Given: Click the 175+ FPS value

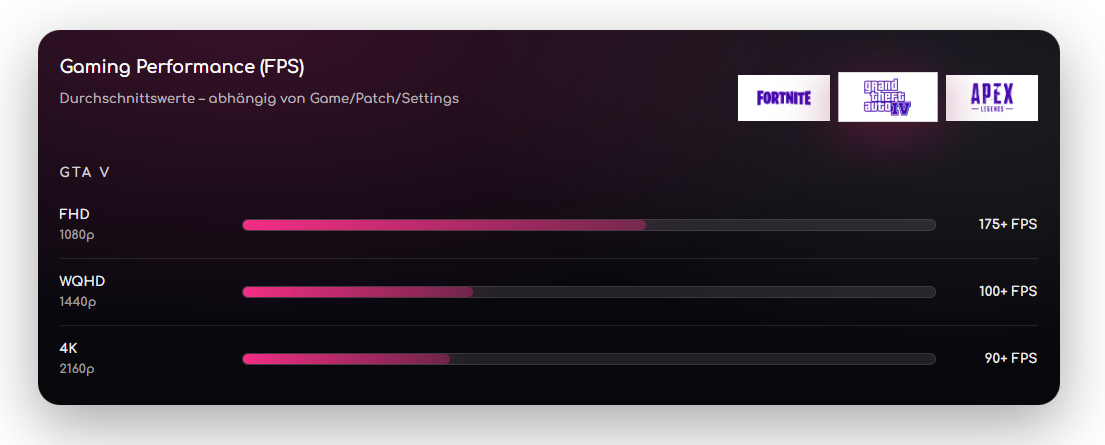Looking at the screenshot, I should coord(1007,225).
